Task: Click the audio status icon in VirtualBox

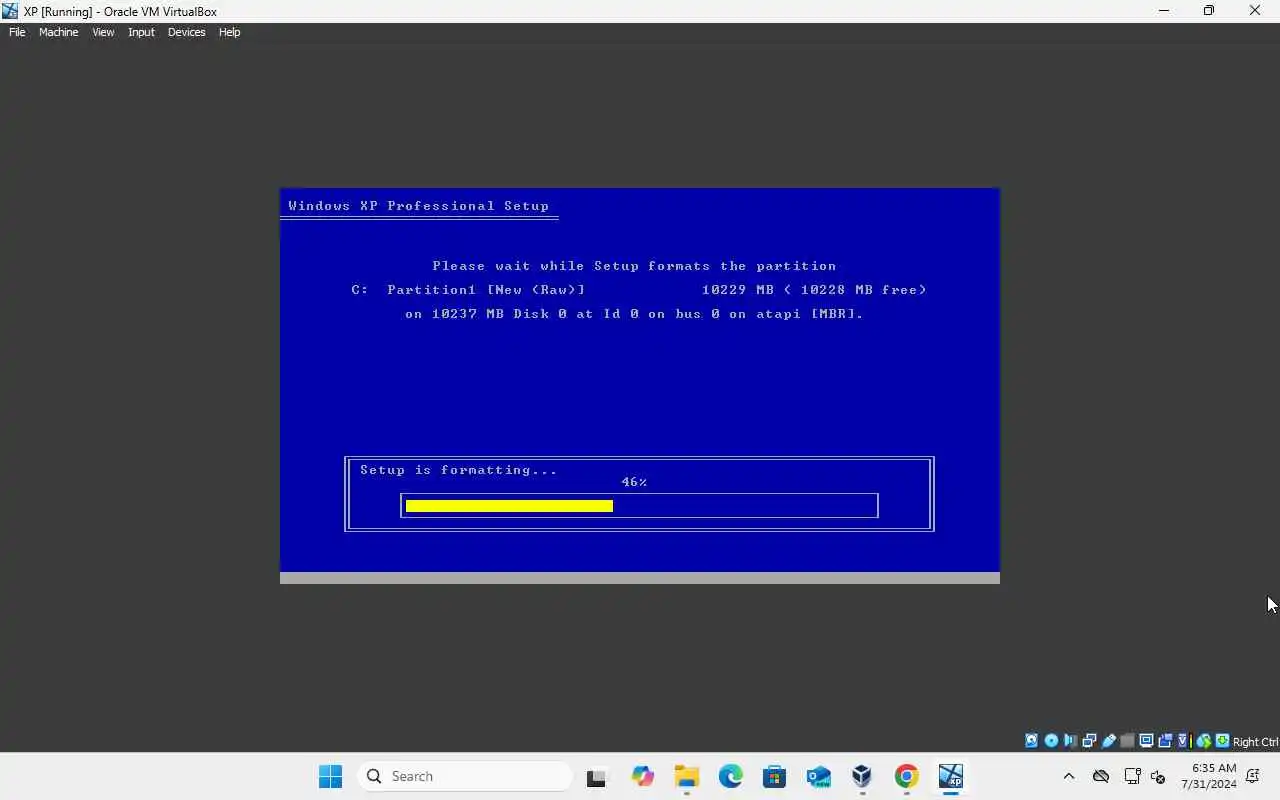Action: (1070, 741)
